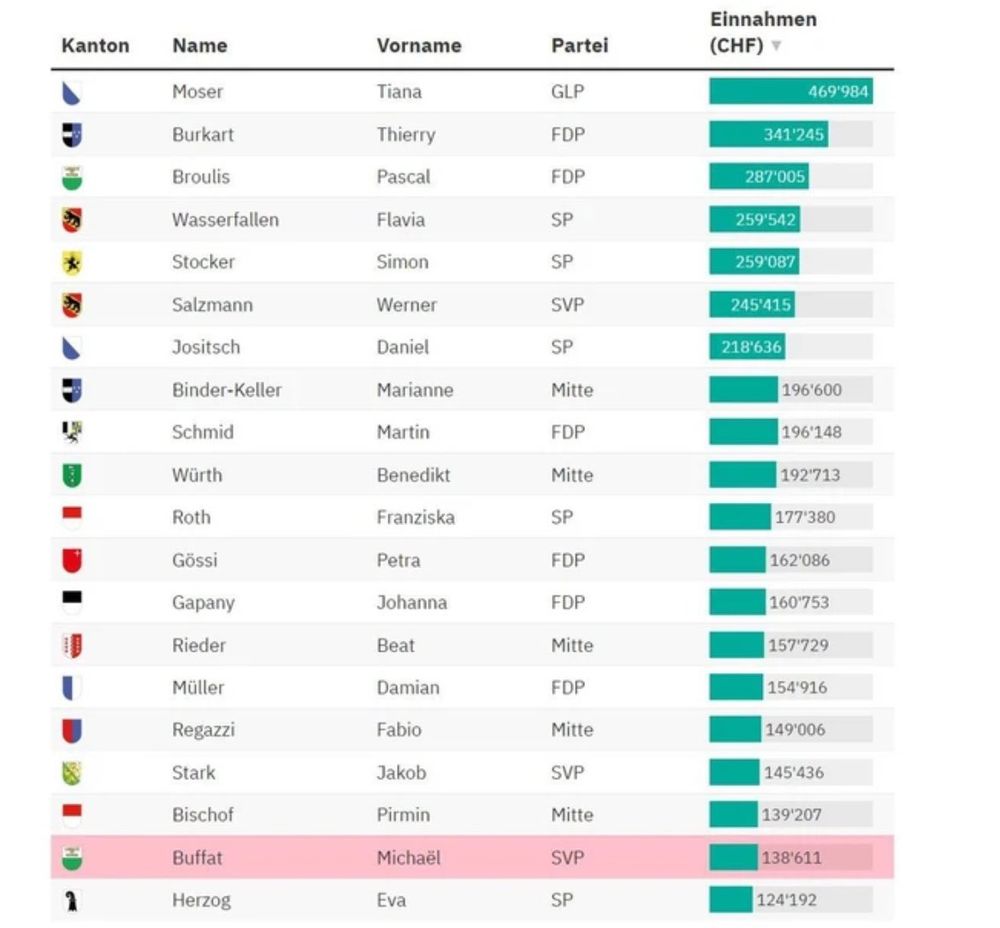Screen dimensions: 1000x928
Task: Sort table by Kanton column header
Action: click(x=96, y=45)
